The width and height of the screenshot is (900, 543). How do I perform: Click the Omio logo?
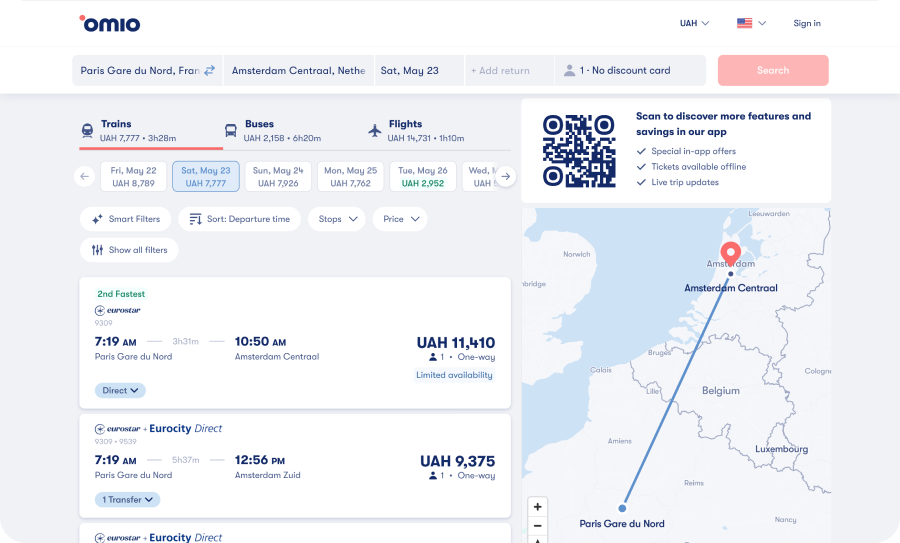click(110, 24)
